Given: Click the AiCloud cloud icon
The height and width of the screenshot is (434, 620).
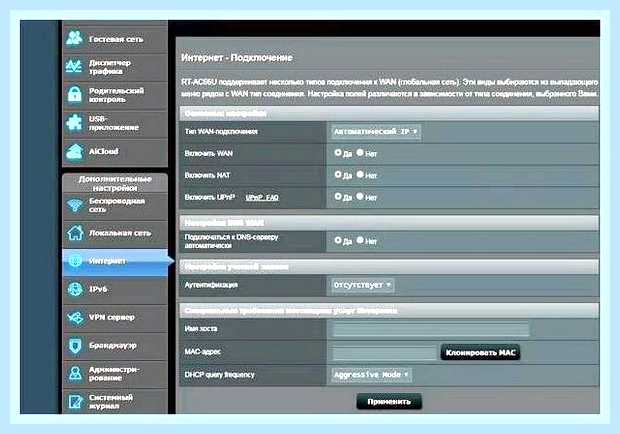Looking at the screenshot, I should (x=74, y=152).
